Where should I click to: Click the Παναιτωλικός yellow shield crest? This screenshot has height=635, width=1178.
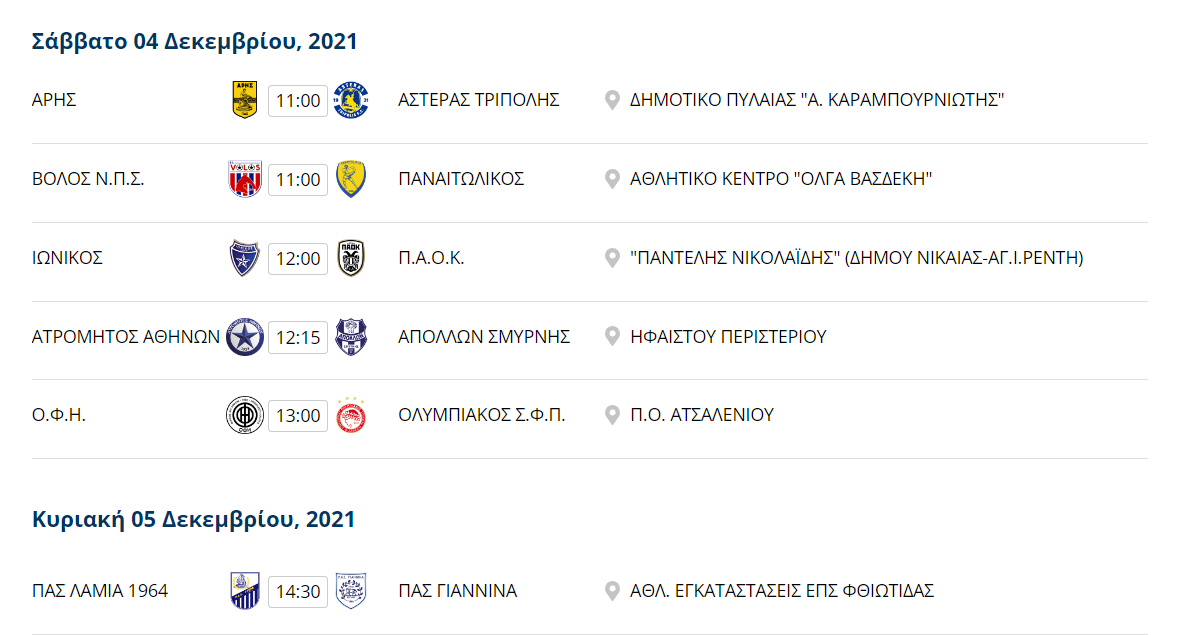pyautogui.click(x=351, y=179)
